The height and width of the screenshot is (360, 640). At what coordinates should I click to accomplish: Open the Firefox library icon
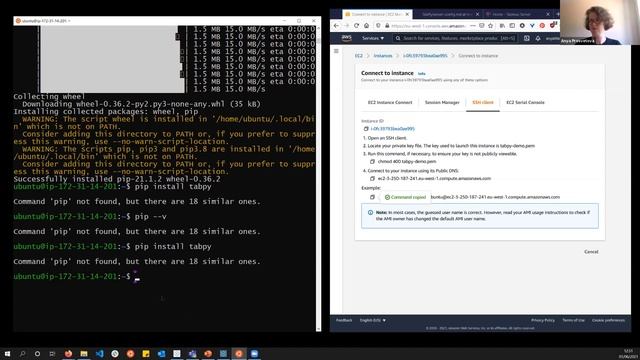click(502, 26)
